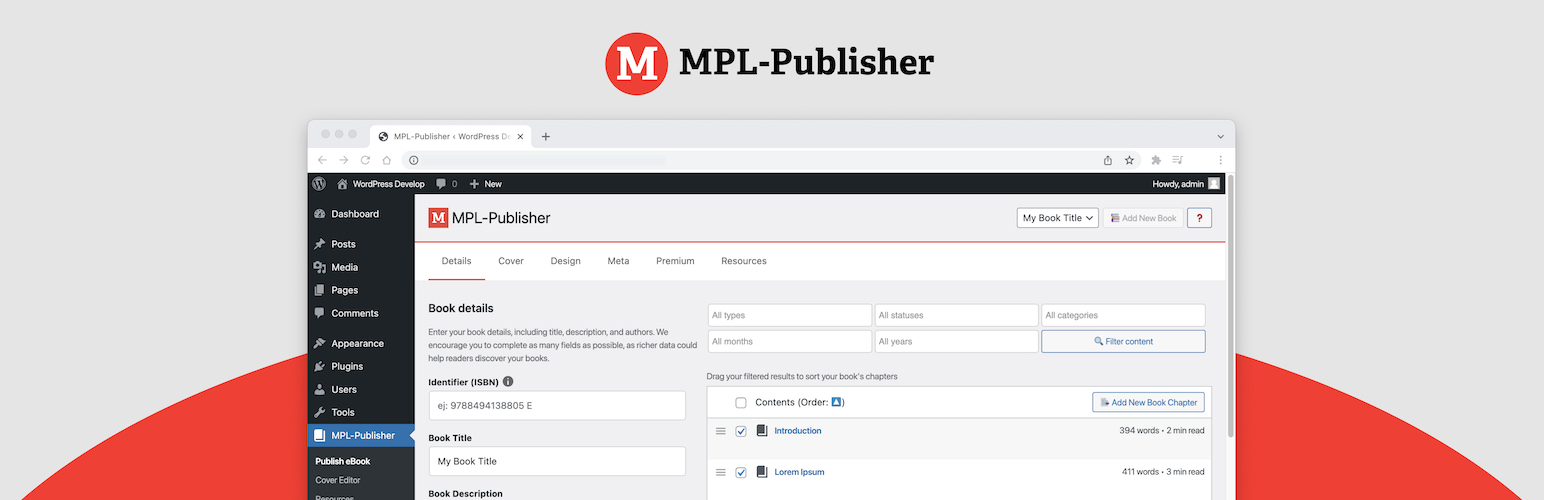Click the book icon beside Lorem Ipsum
The width and height of the screenshot is (1544, 500).
coord(762,472)
